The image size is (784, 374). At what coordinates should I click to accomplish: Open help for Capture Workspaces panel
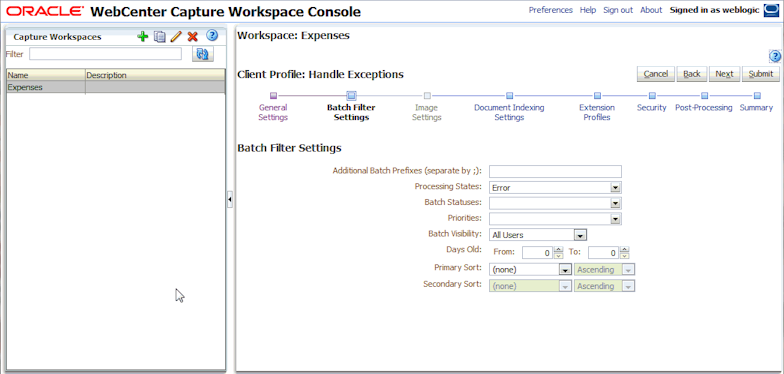tap(212, 36)
